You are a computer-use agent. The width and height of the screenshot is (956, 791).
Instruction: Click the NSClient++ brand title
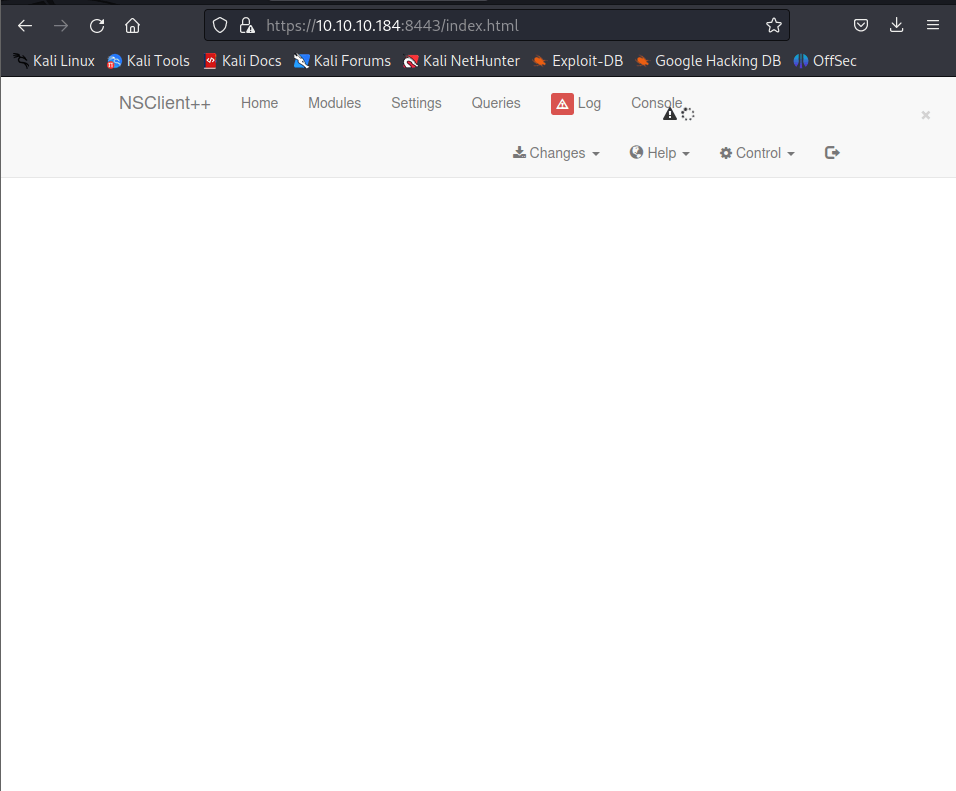tap(165, 103)
